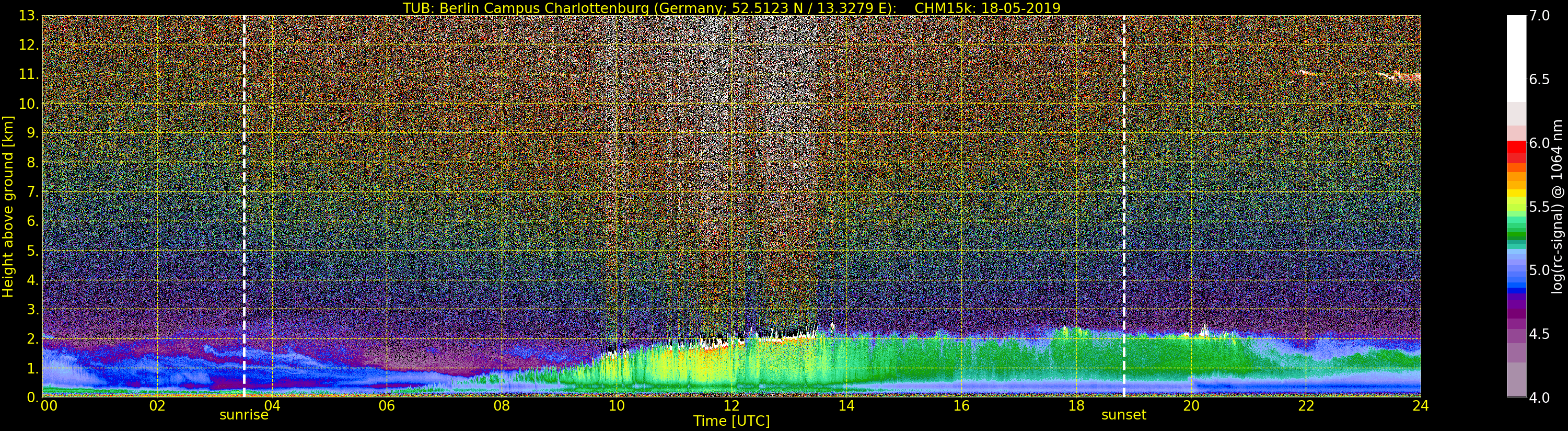Click the height axis tick label '5.'
1568x431 pixels.
(32, 251)
